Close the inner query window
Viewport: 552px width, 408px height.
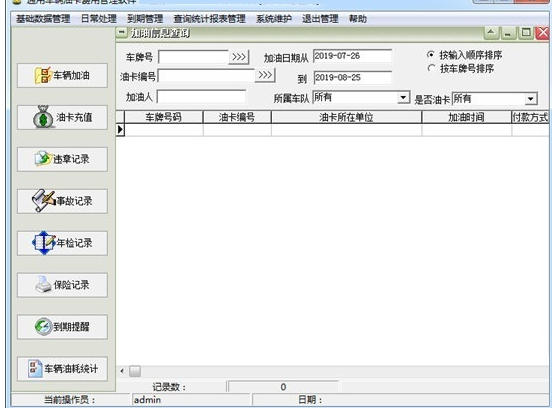(542, 33)
